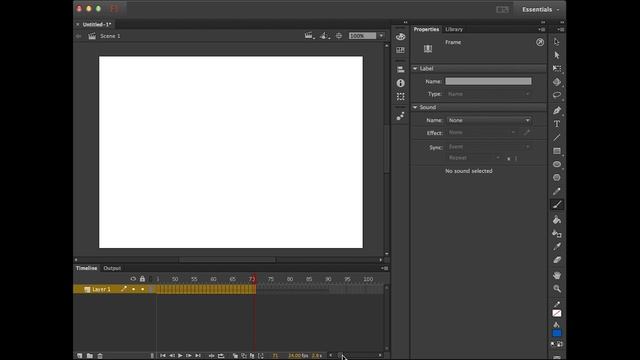Click the Edit Scene clapperboard icon
The height and width of the screenshot is (360, 640).
pyautogui.click(x=309, y=36)
